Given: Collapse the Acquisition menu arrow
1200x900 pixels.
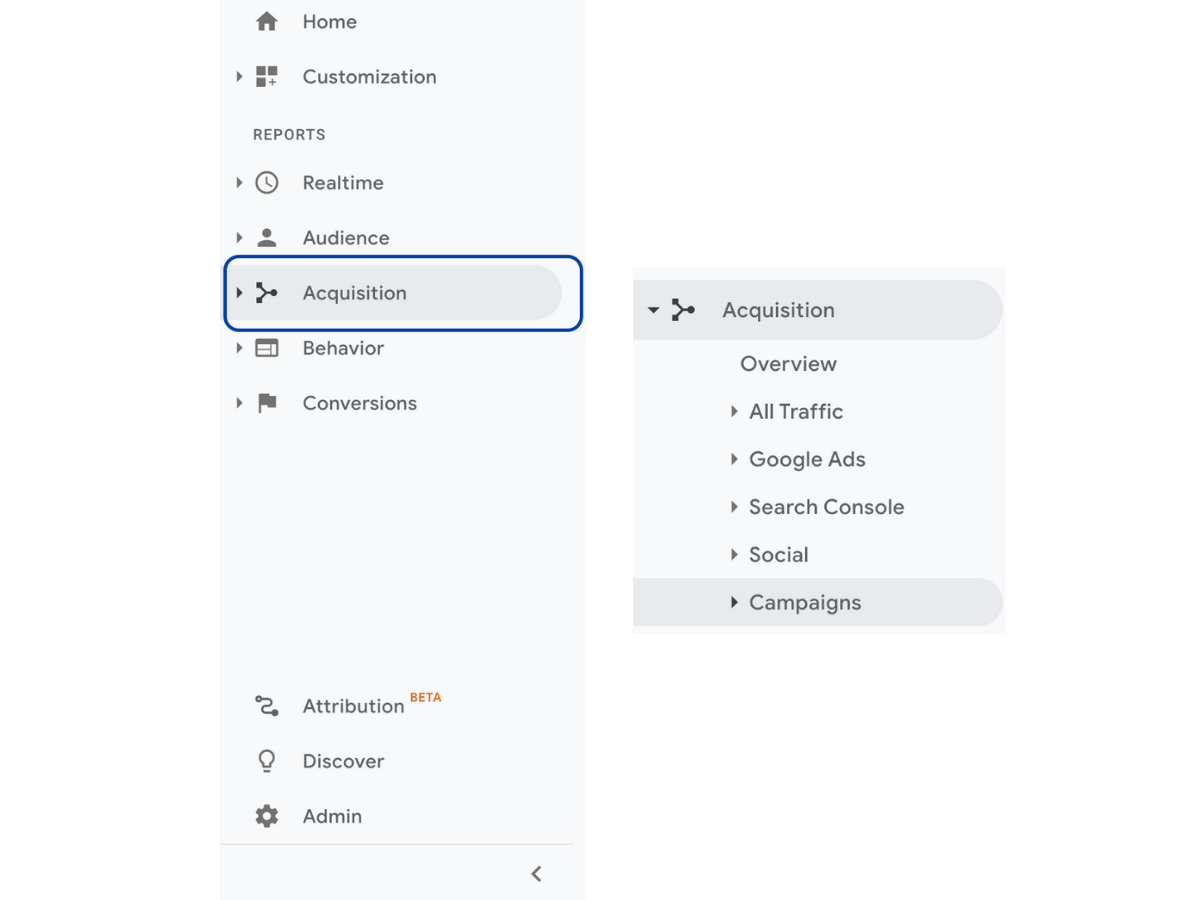Looking at the screenshot, I should tap(652, 309).
